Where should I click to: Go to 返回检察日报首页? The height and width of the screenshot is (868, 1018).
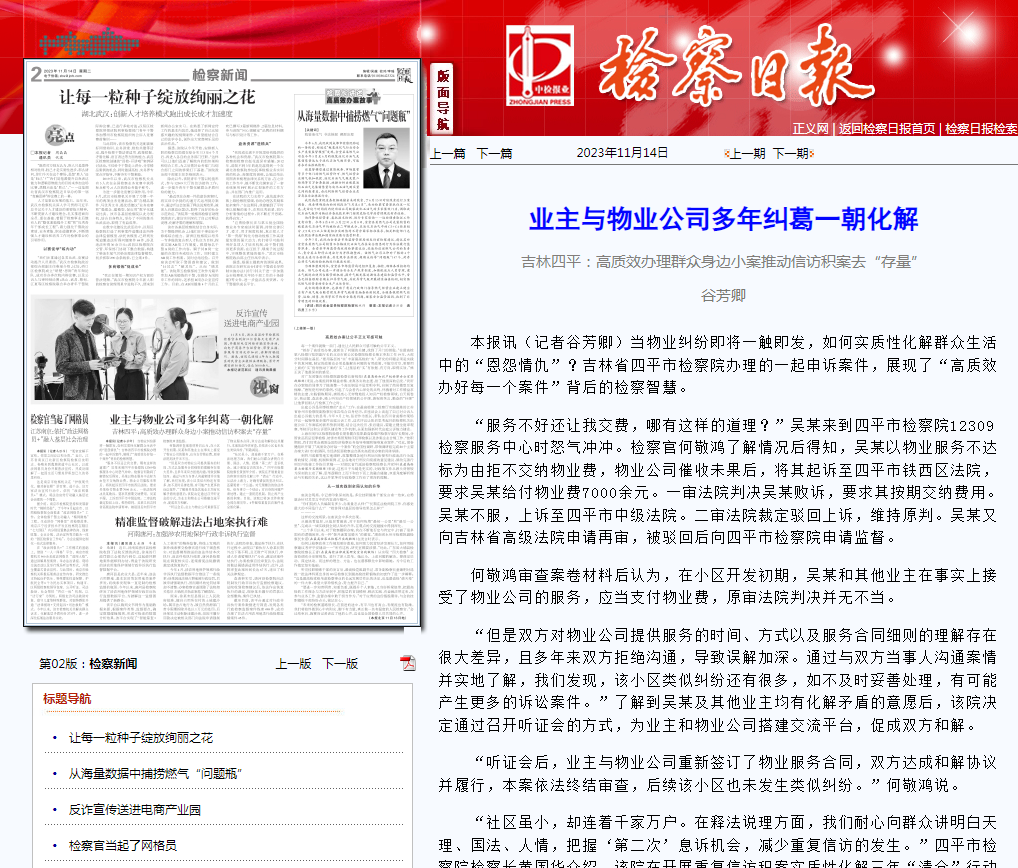pos(886,128)
